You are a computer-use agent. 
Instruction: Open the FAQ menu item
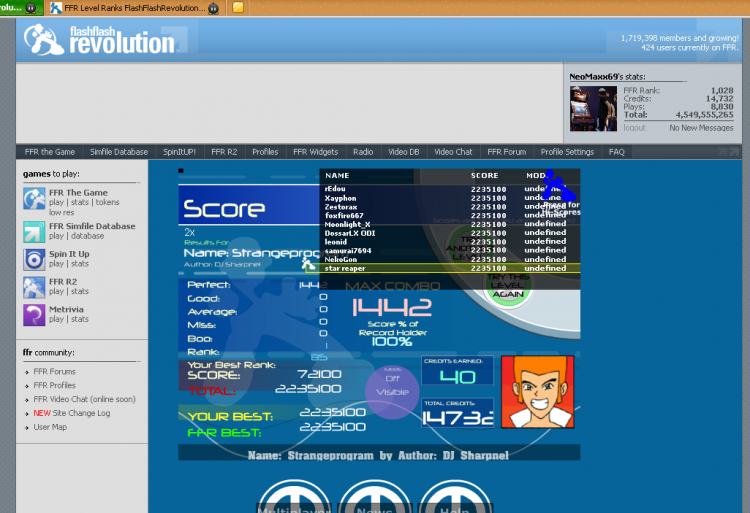tap(617, 152)
